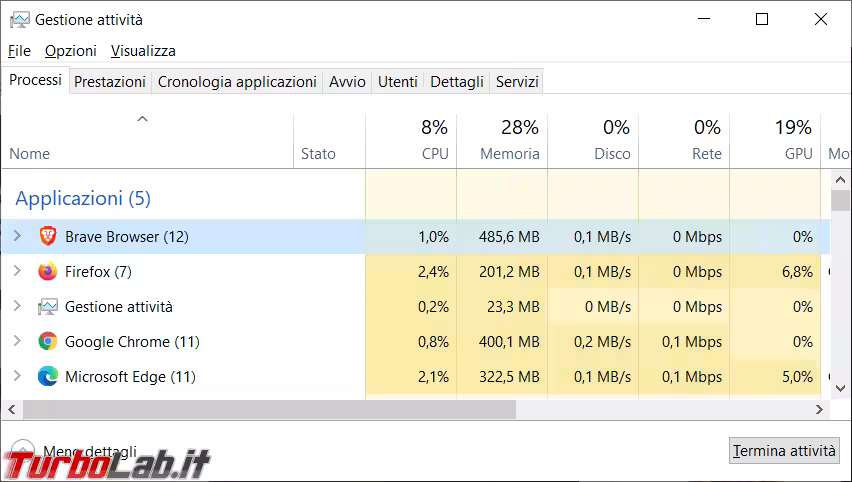852x482 pixels.
Task: Click the Google Chrome process icon
Action: point(47,342)
